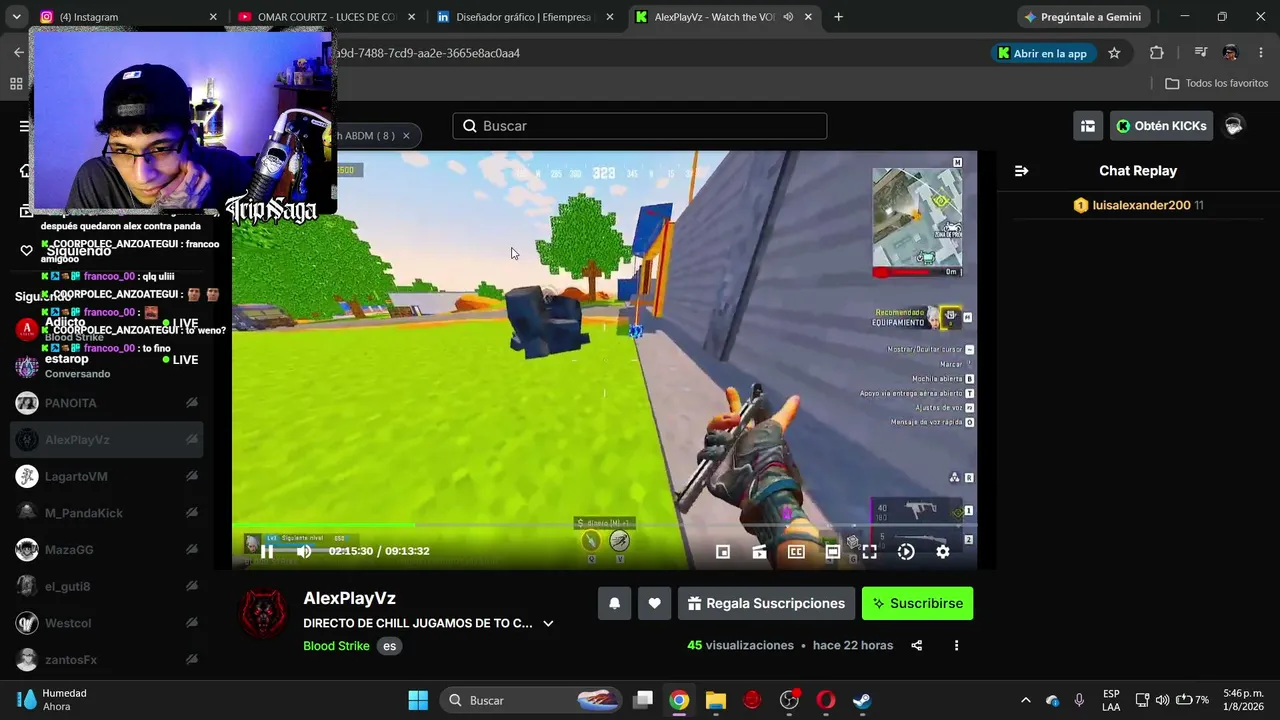This screenshot has height=720, width=1280.
Task: Open the Todos los favoritos folder
Action: [1217, 83]
